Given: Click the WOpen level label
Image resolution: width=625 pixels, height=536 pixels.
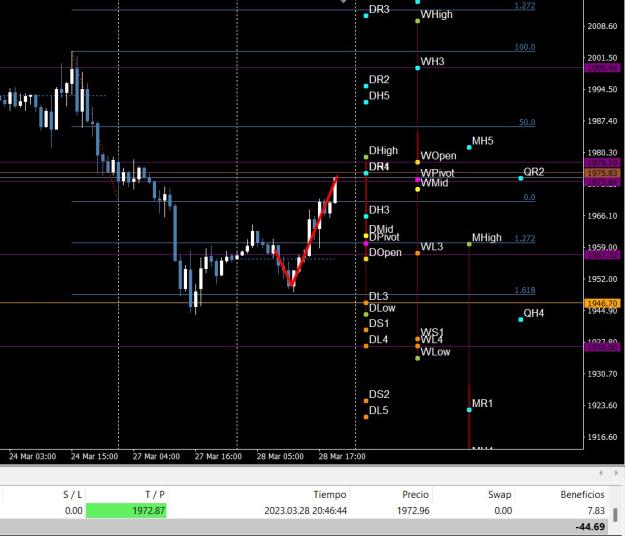Looking at the screenshot, I should [x=438, y=156].
